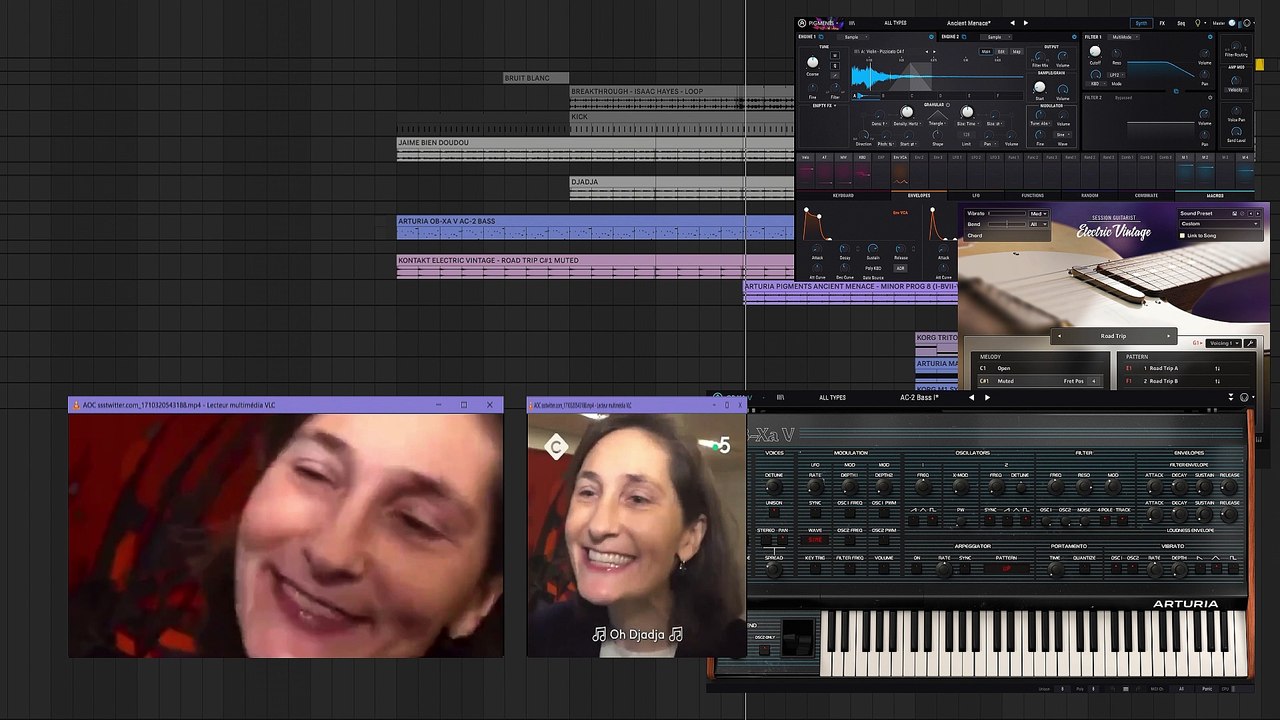The width and height of the screenshot is (1280, 720).
Task: Open Engine 2 type dropdown showing Sample
Action: pos(996,37)
